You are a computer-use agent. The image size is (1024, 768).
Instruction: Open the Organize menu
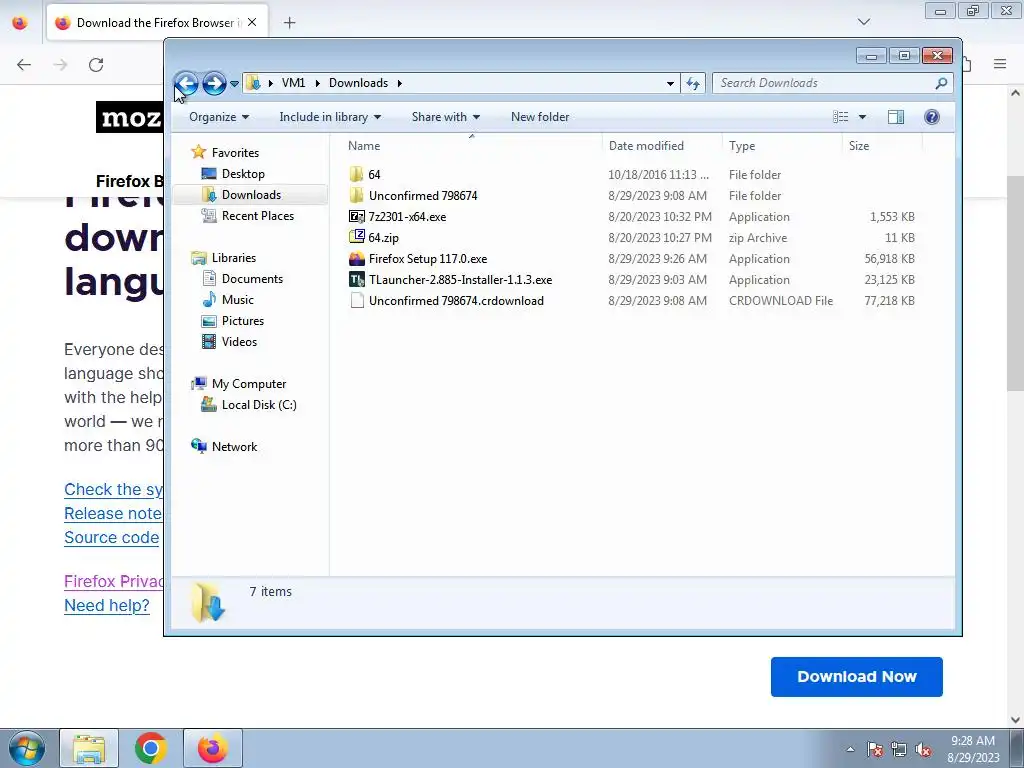click(x=219, y=117)
